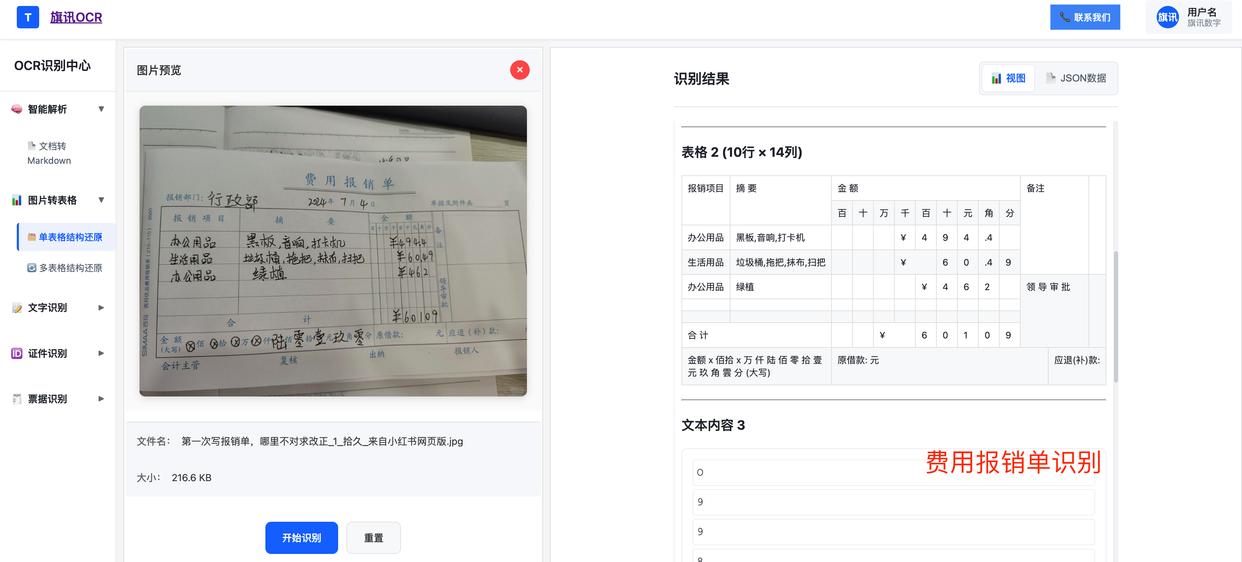
Task: Click the 开始识别 button
Action: 301,538
